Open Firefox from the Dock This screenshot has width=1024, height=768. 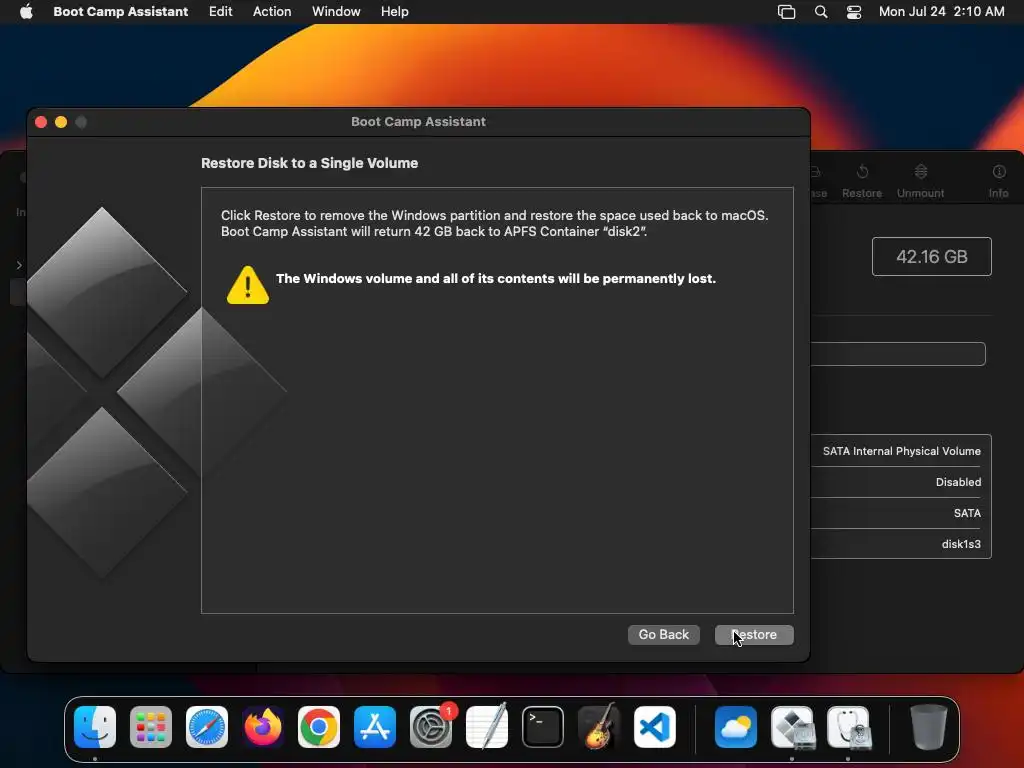click(x=263, y=727)
